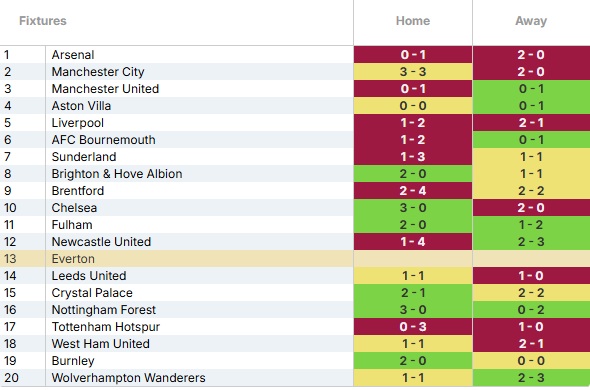The image size is (590, 390).
Task: Select the highlighted Everton row
Action: (x=295, y=259)
